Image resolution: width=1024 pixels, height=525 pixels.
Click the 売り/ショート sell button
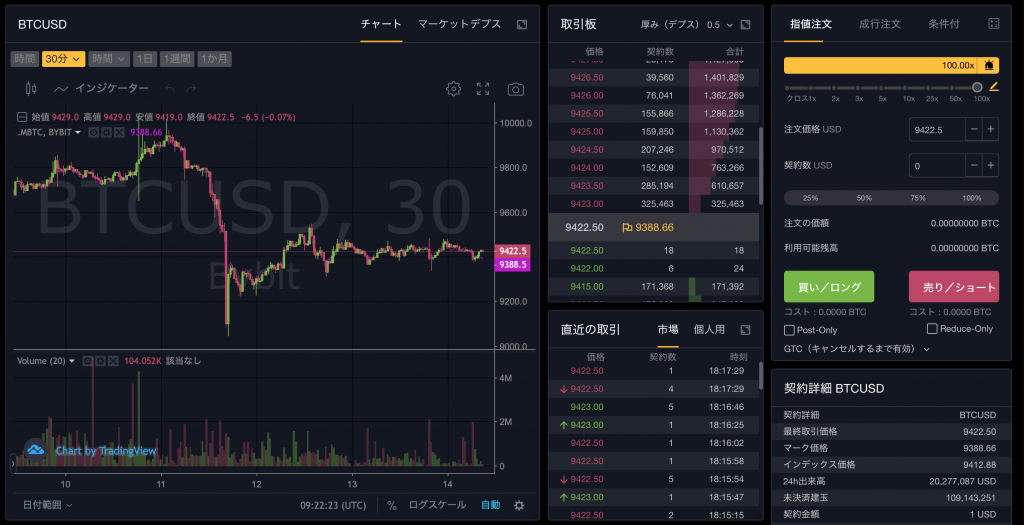click(953, 287)
